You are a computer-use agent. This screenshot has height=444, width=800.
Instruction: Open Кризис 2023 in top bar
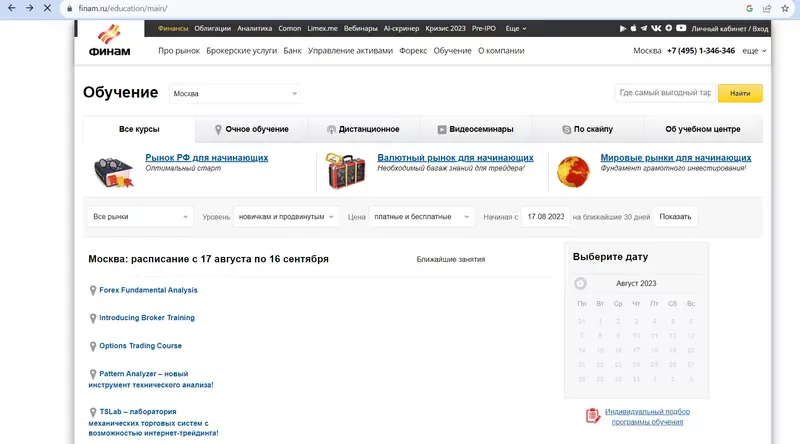coord(445,29)
